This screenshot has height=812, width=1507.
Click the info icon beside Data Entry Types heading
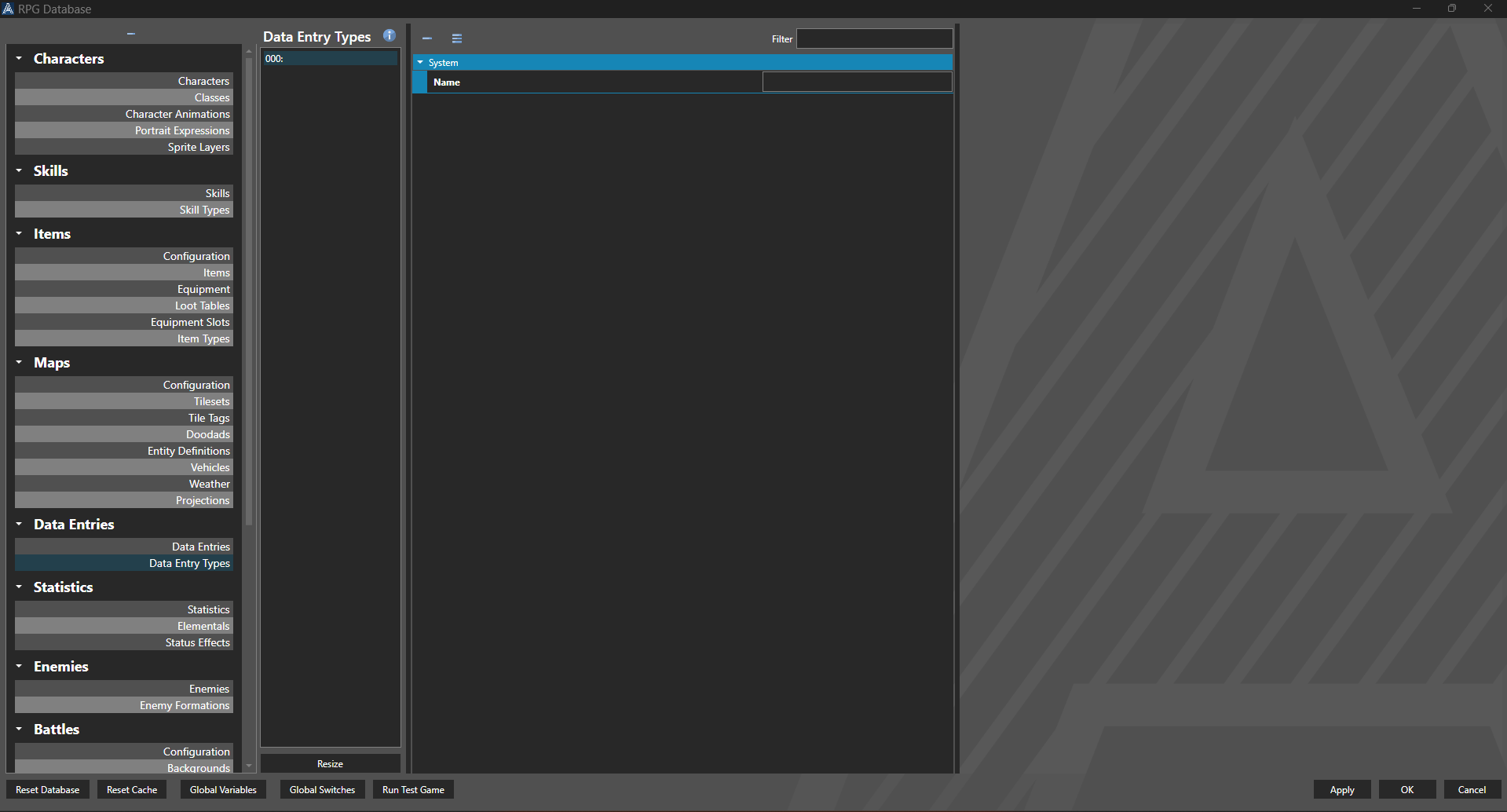tap(389, 35)
